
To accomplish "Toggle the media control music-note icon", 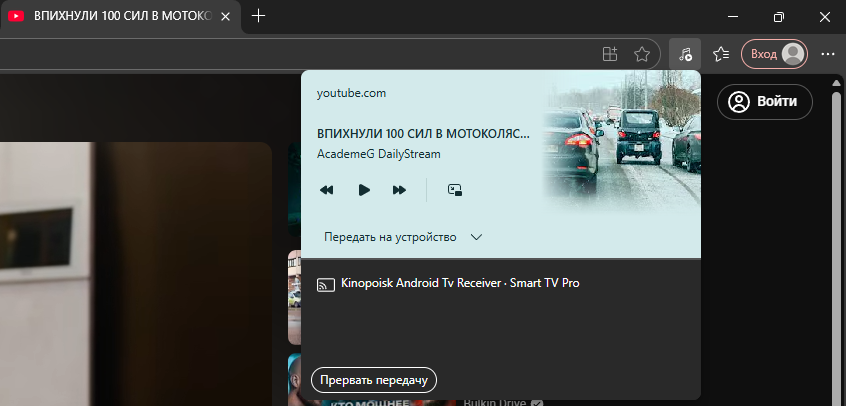I will [684, 54].
